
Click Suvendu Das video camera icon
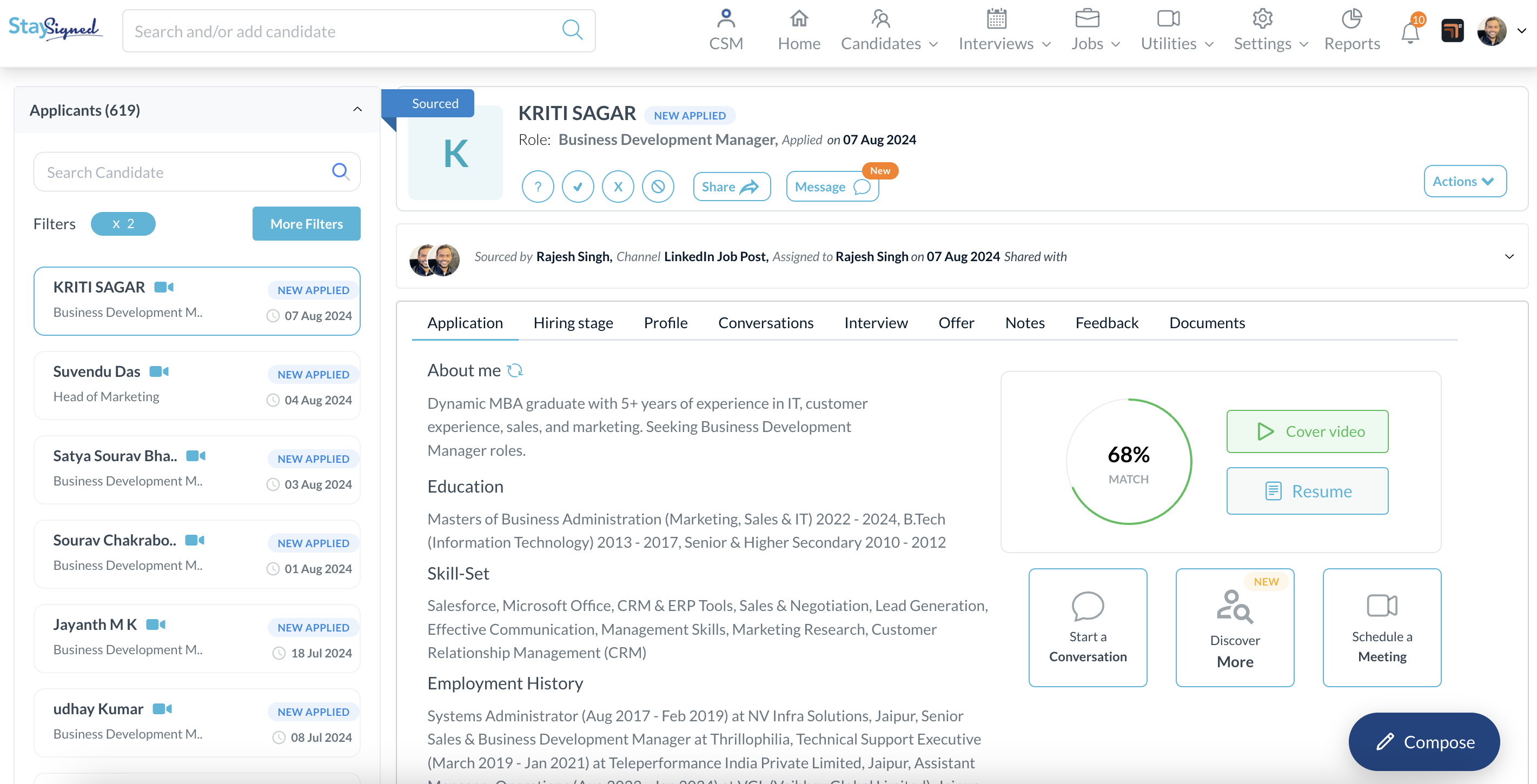[x=160, y=371]
